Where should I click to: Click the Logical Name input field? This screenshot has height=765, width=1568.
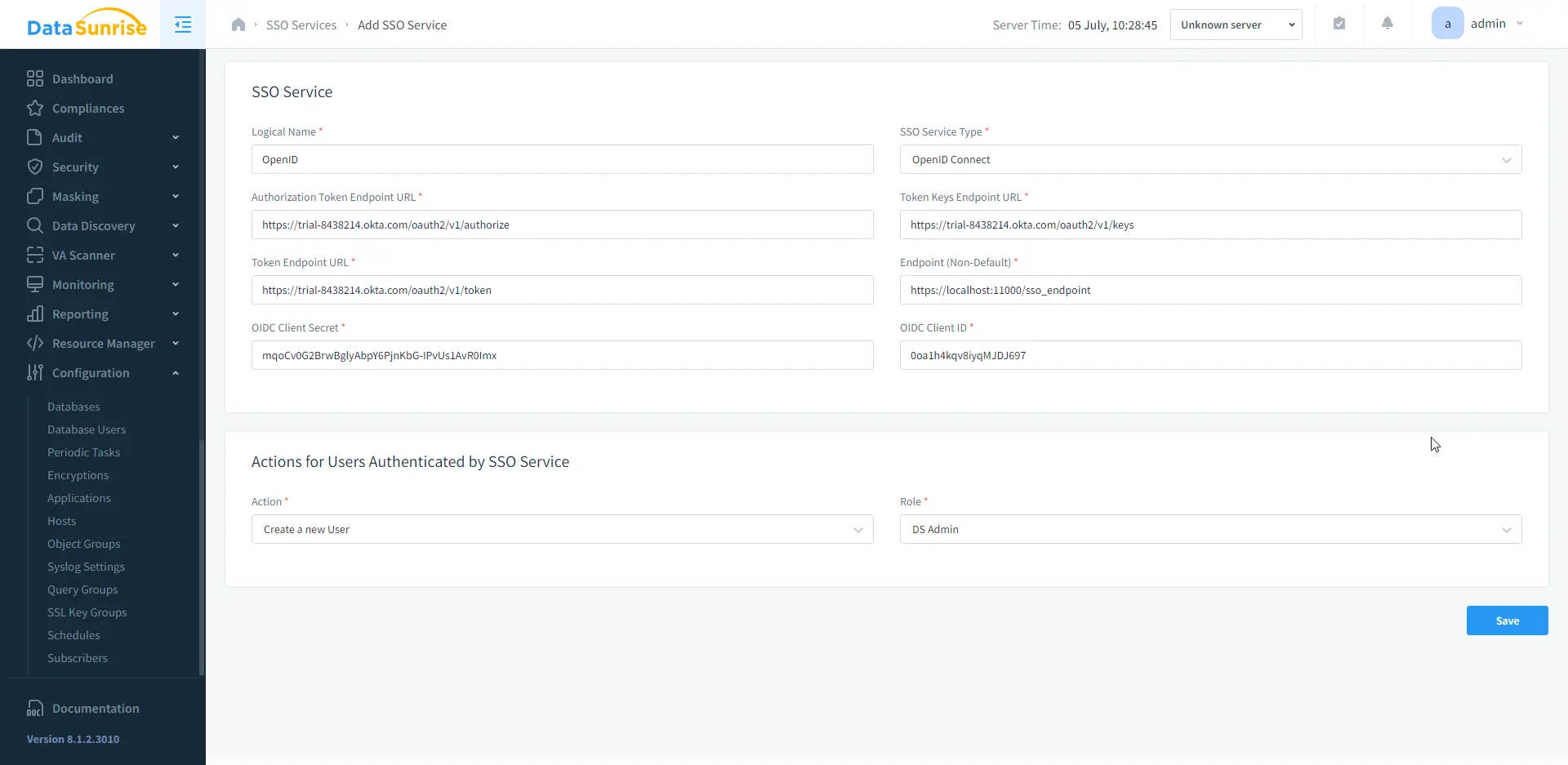(x=562, y=160)
